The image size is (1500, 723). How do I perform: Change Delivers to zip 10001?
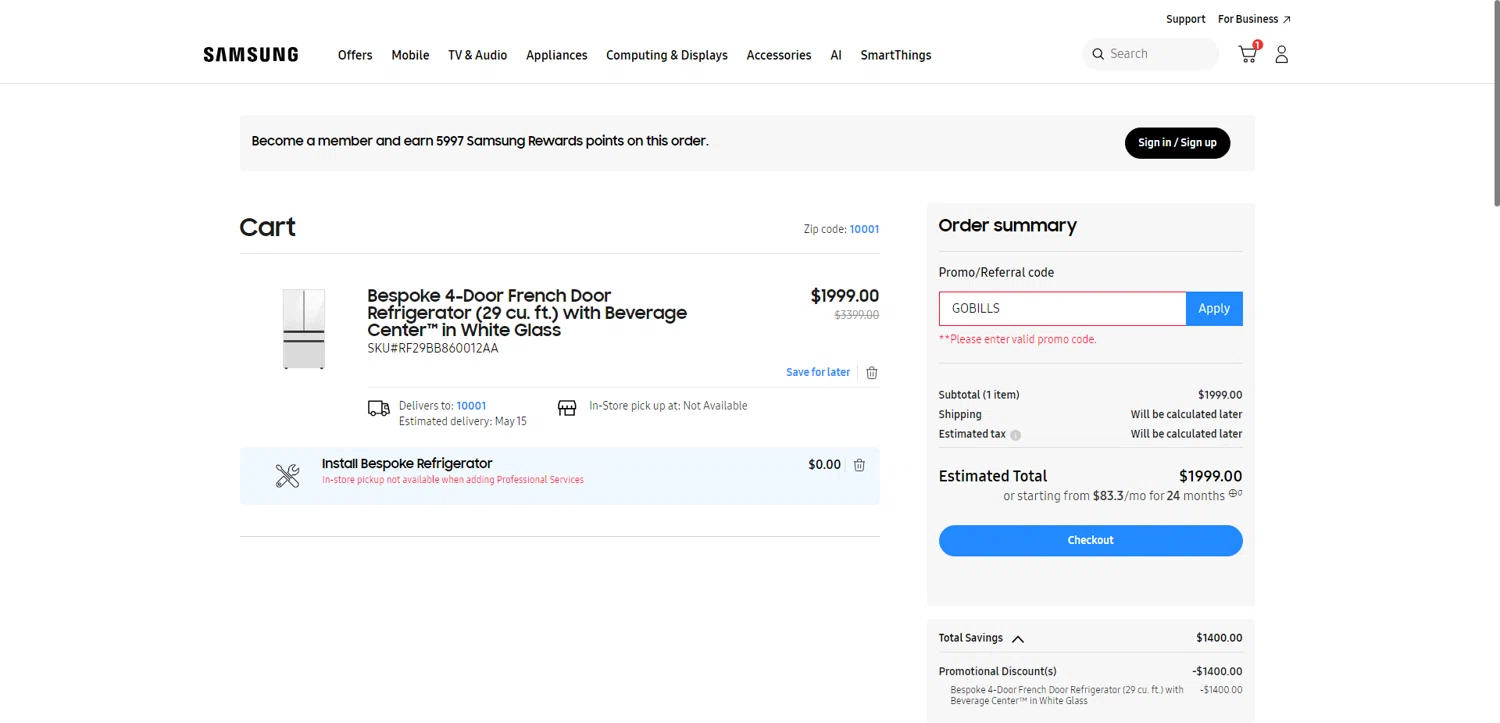click(471, 406)
